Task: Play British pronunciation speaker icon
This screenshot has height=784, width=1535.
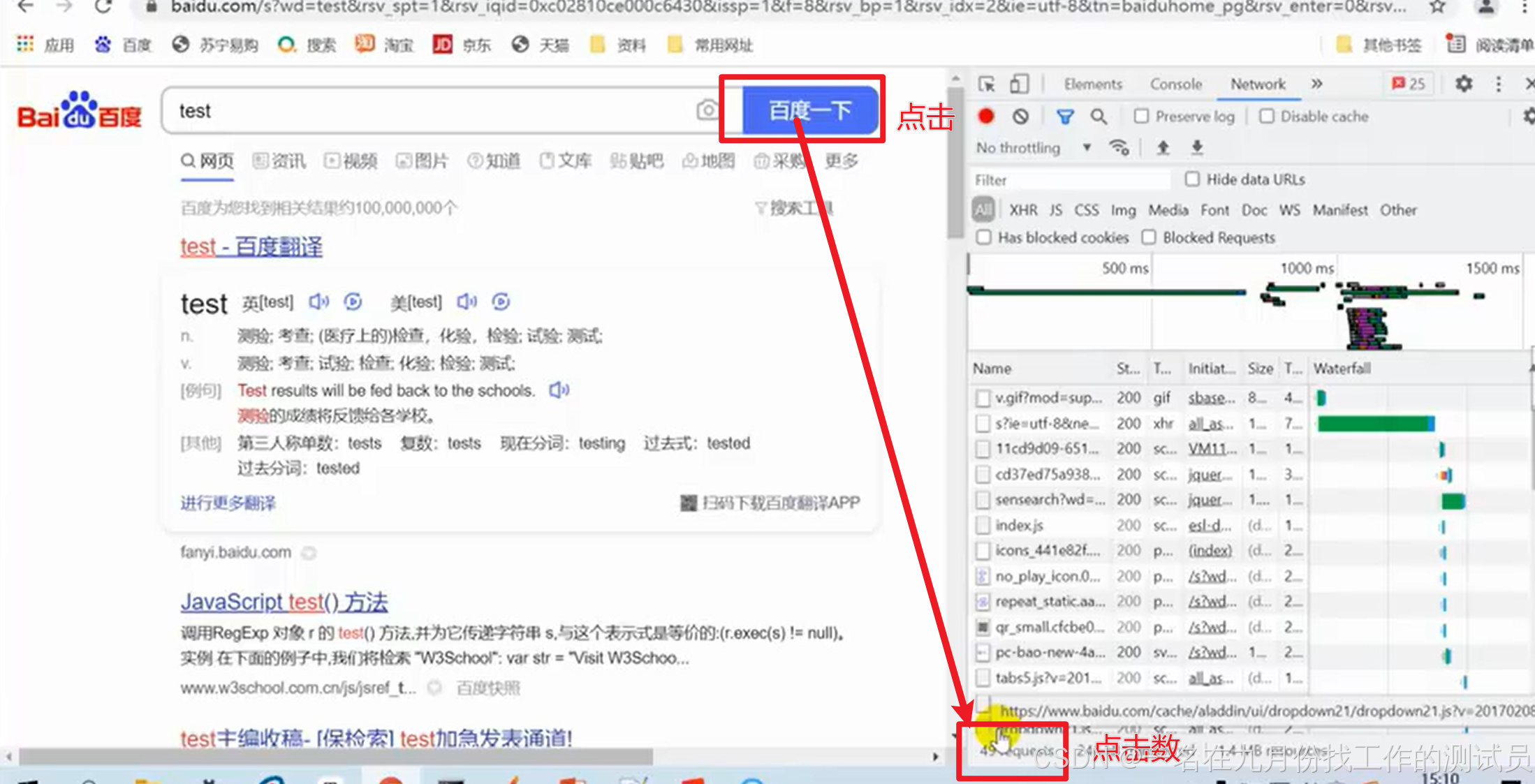Action: [x=318, y=302]
